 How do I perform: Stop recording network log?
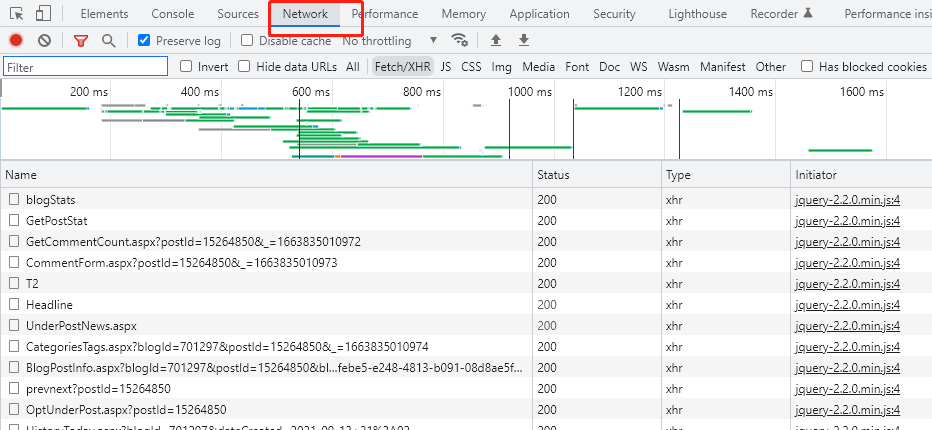pos(16,40)
